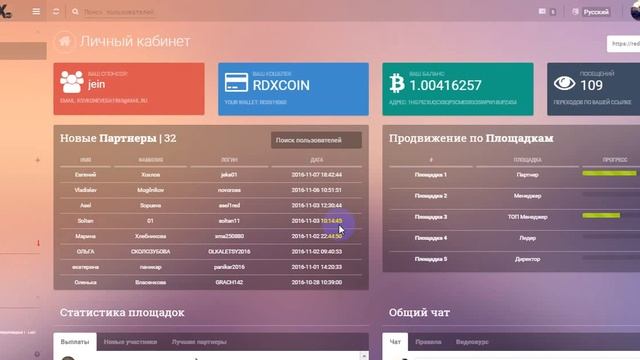Open the hamburger menu in the top bar
Viewport: 640px width, 360px height.
coord(36,12)
